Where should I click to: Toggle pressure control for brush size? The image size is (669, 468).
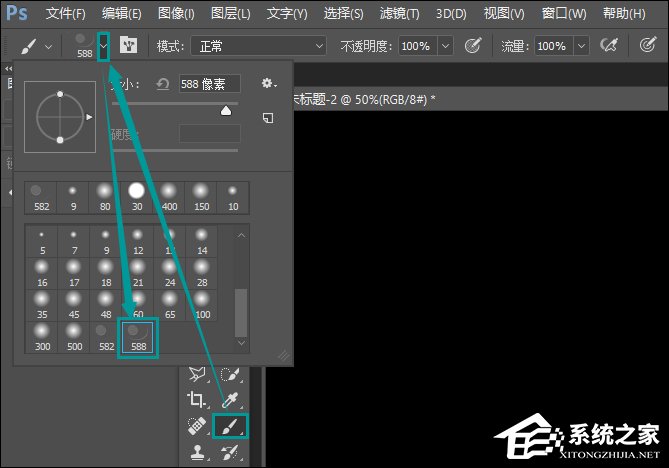coord(648,45)
